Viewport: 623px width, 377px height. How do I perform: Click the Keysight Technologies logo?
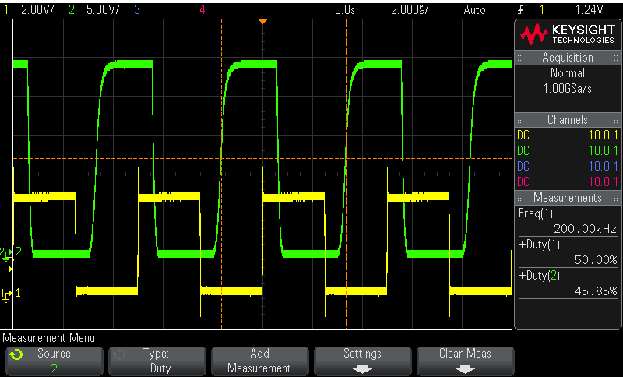pyautogui.click(x=567, y=34)
